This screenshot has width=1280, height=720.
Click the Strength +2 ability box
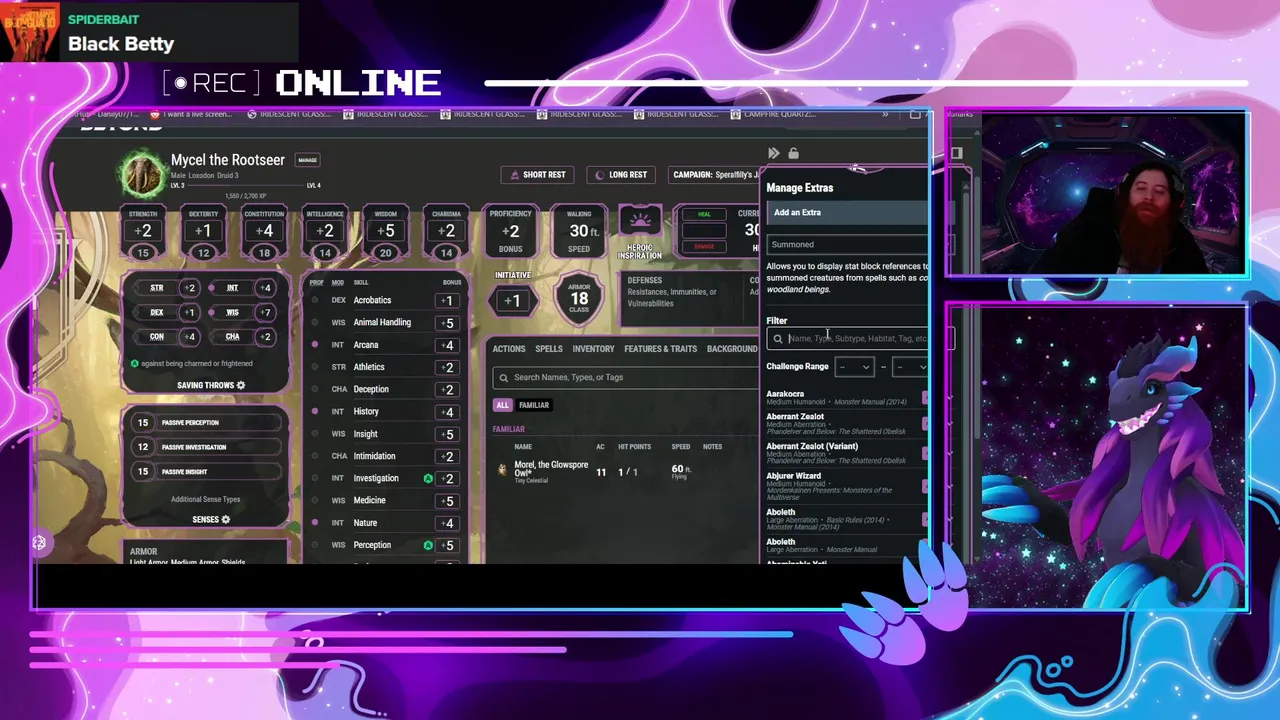143,231
